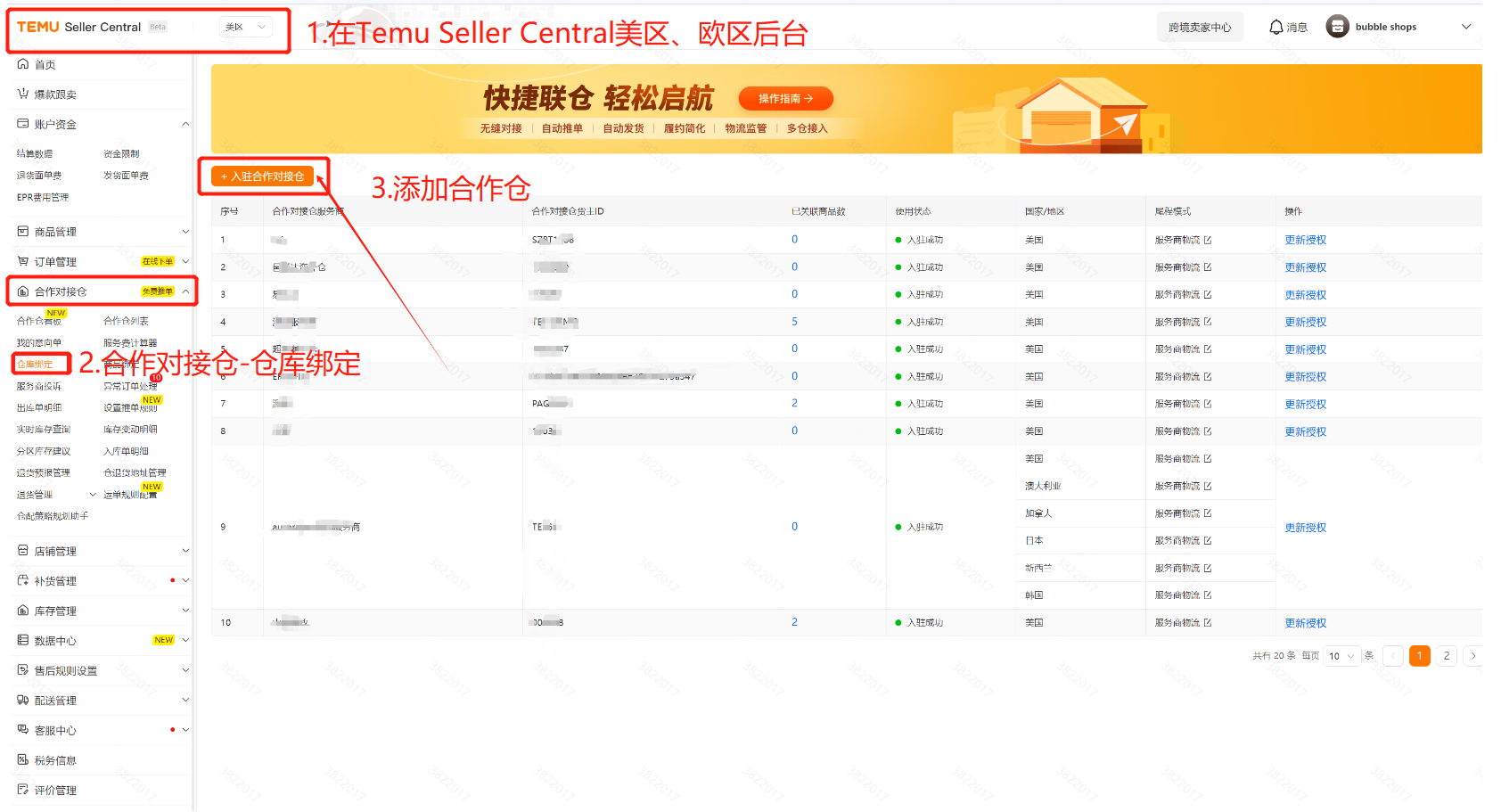Click the 爆款跟卖 cart icon
1501x812 pixels.
click(23, 94)
